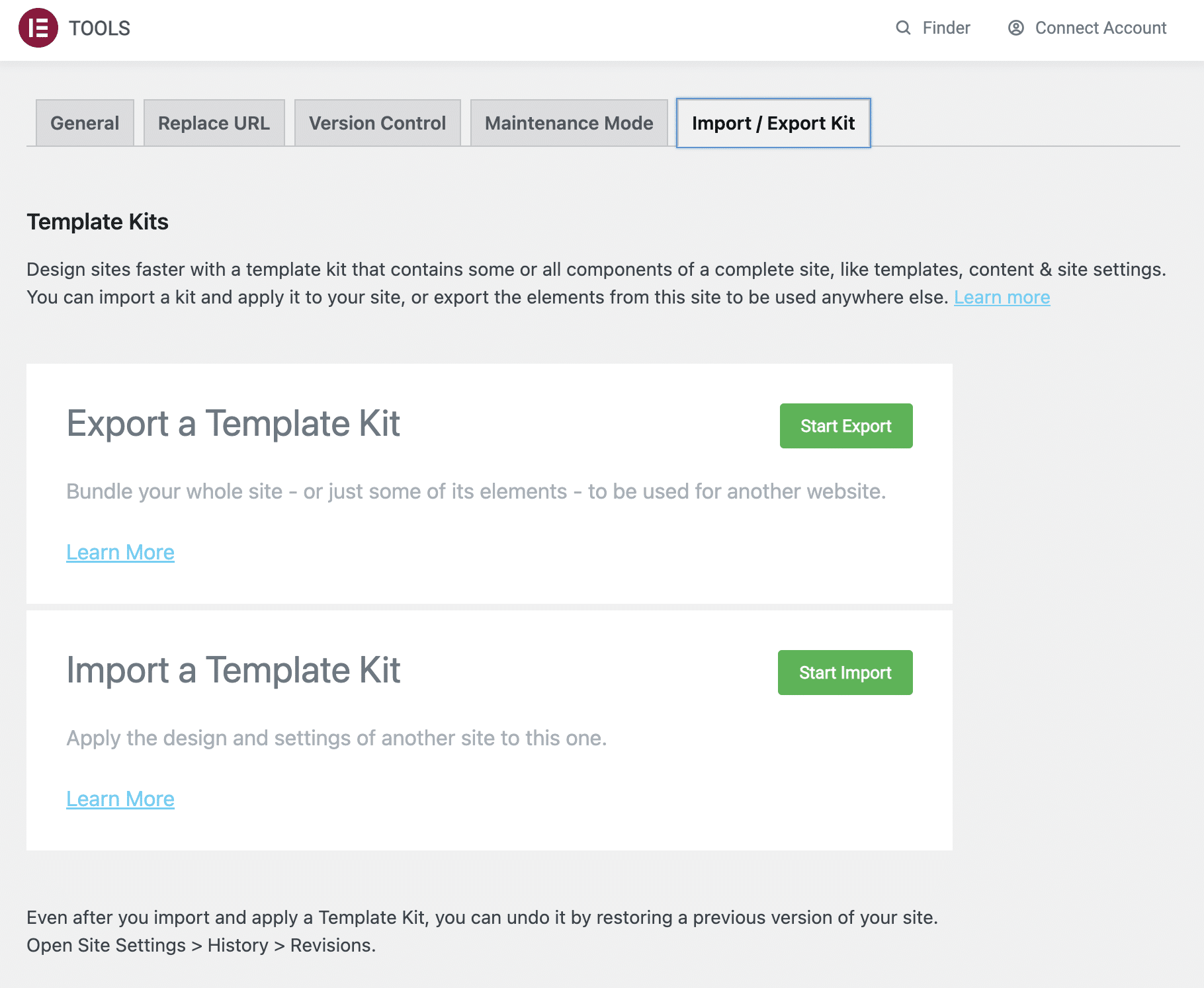
Task: Open the Maintenance Mode tab
Action: pos(568,122)
